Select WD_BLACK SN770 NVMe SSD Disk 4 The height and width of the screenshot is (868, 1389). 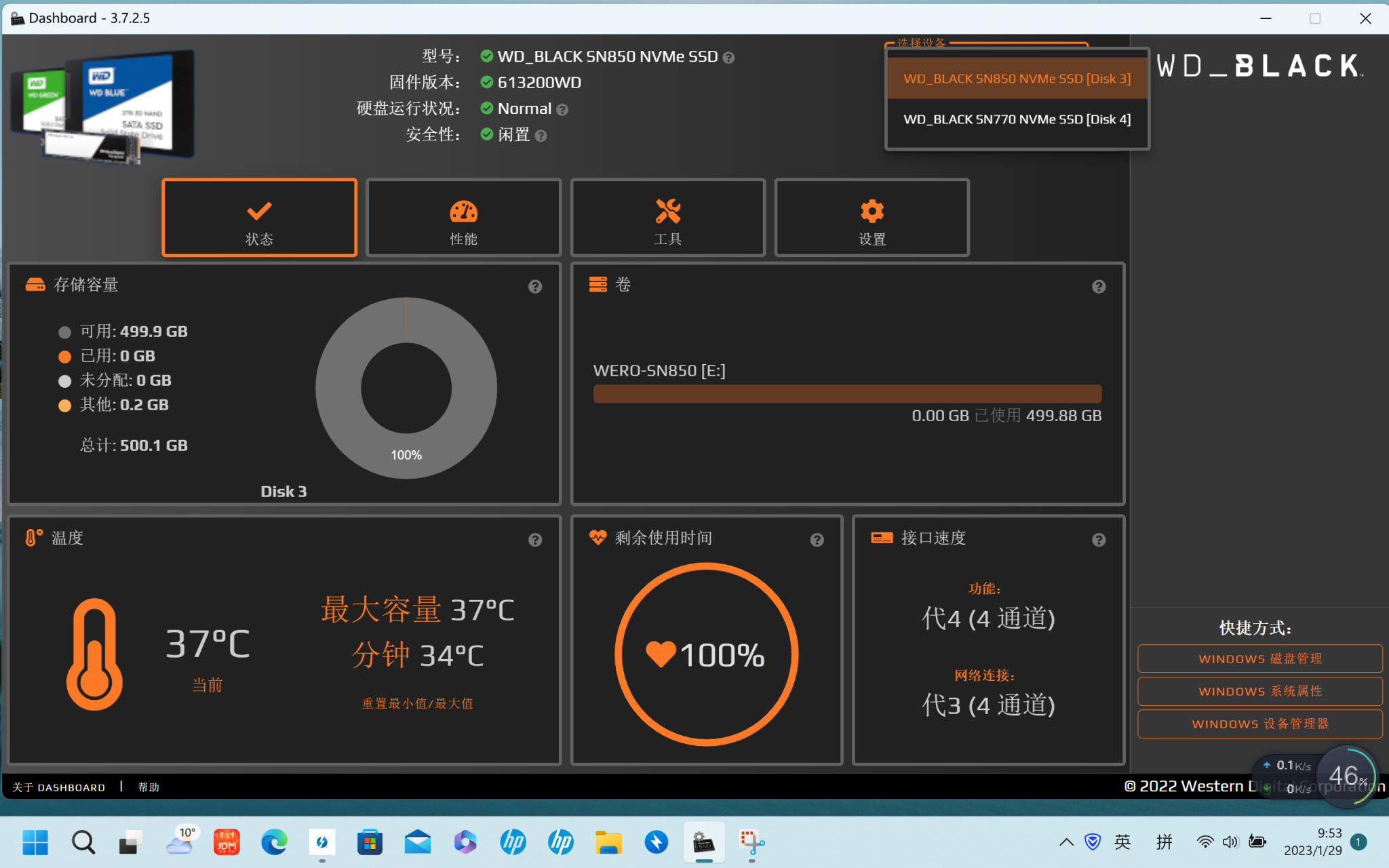(1017, 120)
